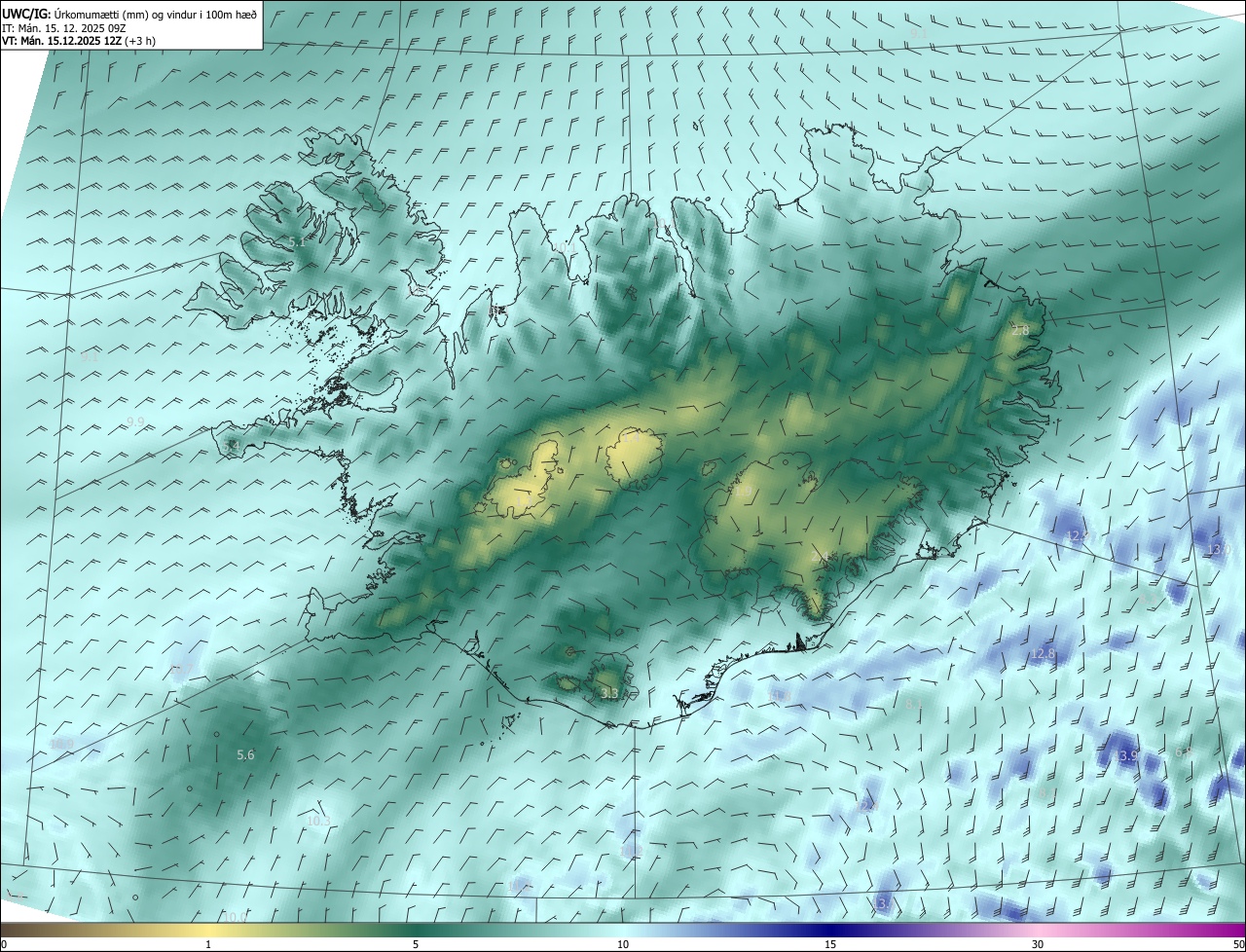
Task: Click the 1 tick on the colour scale
Action: [208, 945]
